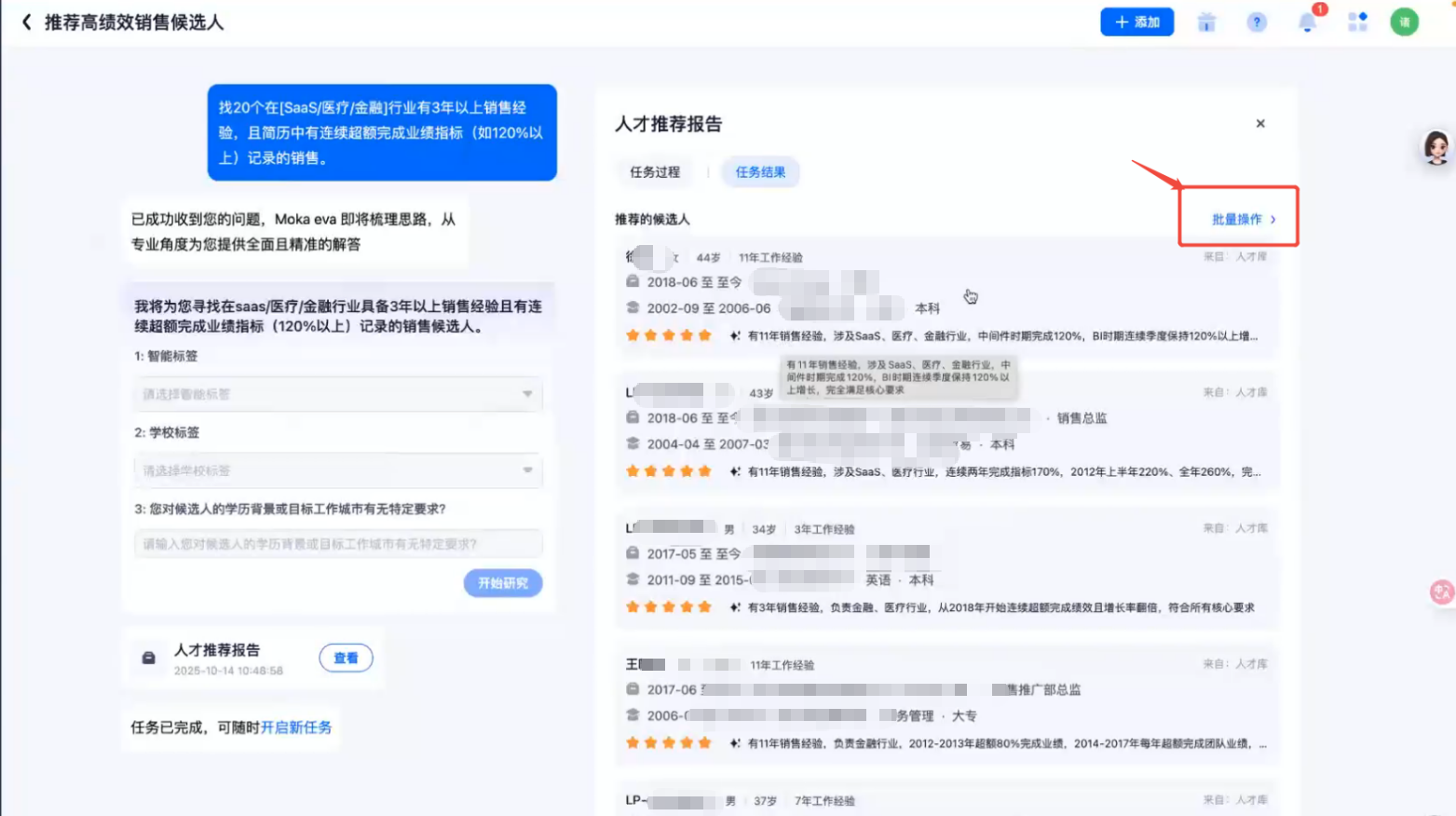Screen dimensions: 1456x816
Task: Open the green user avatar menu
Action: [1404, 22]
